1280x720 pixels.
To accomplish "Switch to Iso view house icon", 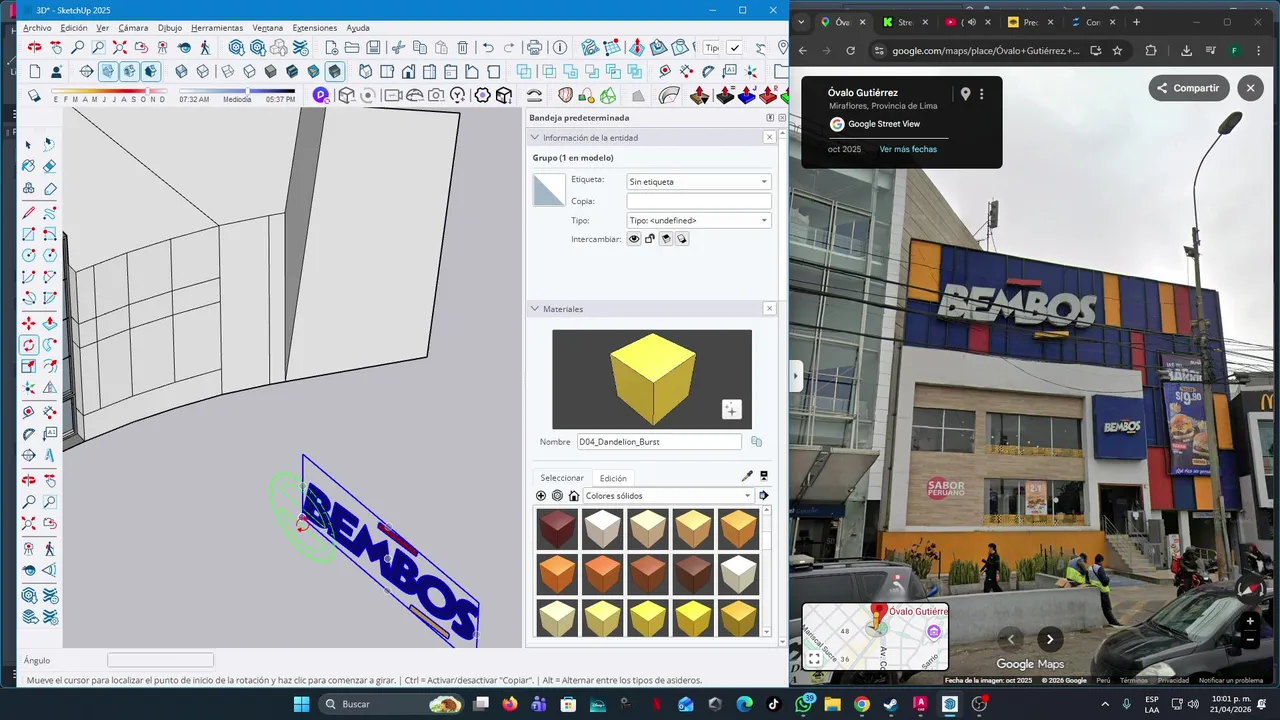I will tap(365, 71).
